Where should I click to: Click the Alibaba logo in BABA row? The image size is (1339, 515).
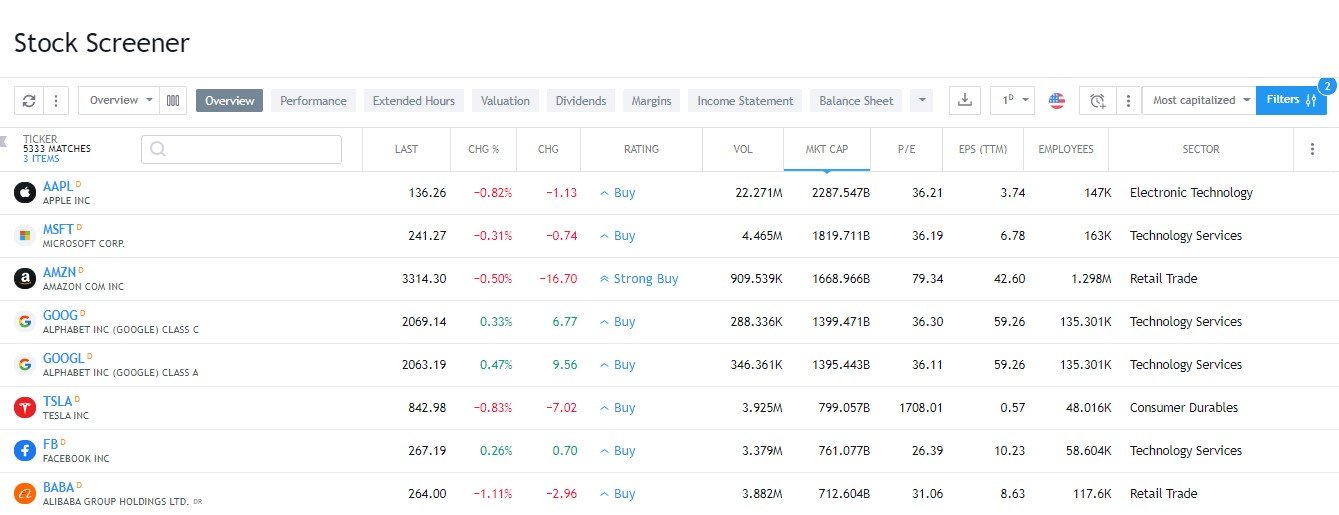coord(25,494)
